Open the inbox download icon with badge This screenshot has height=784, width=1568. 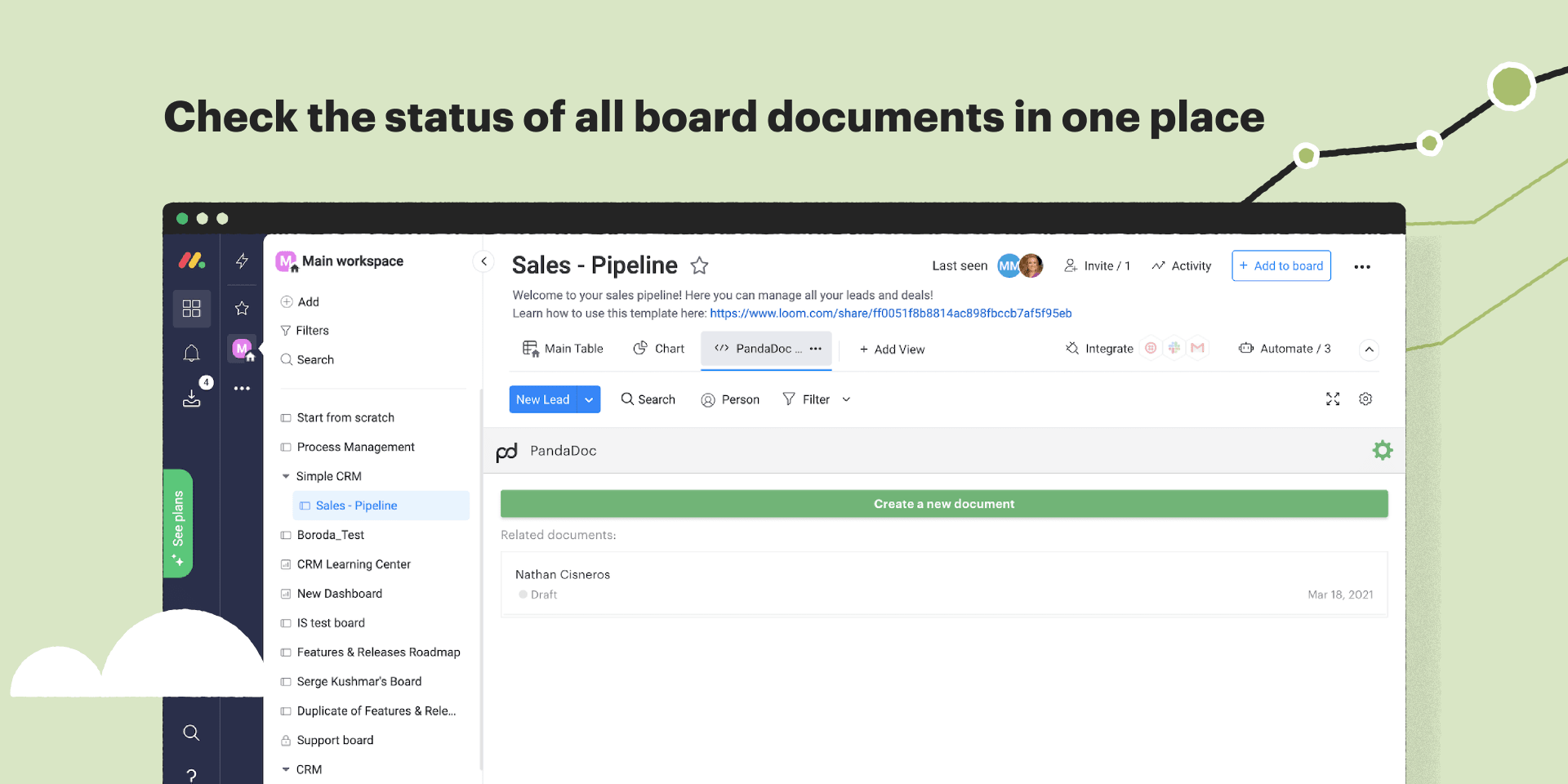[192, 398]
